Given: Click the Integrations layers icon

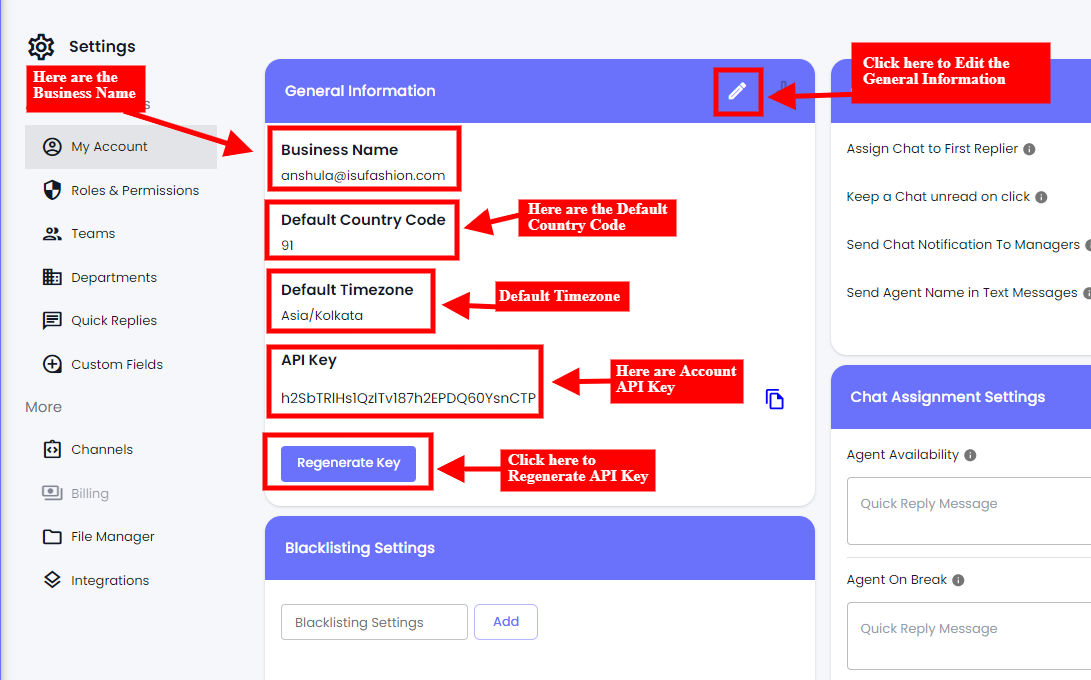Looking at the screenshot, I should pos(53,580).
